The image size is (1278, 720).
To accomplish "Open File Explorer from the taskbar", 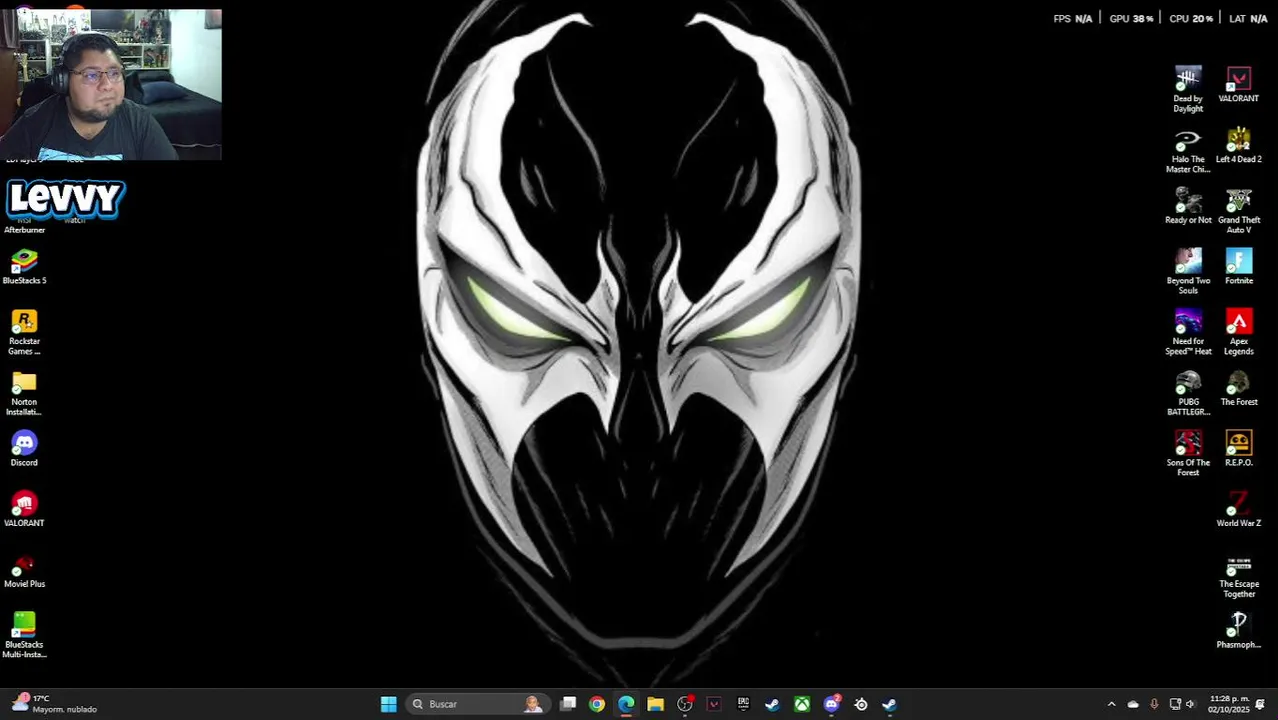I will point(655,704).
